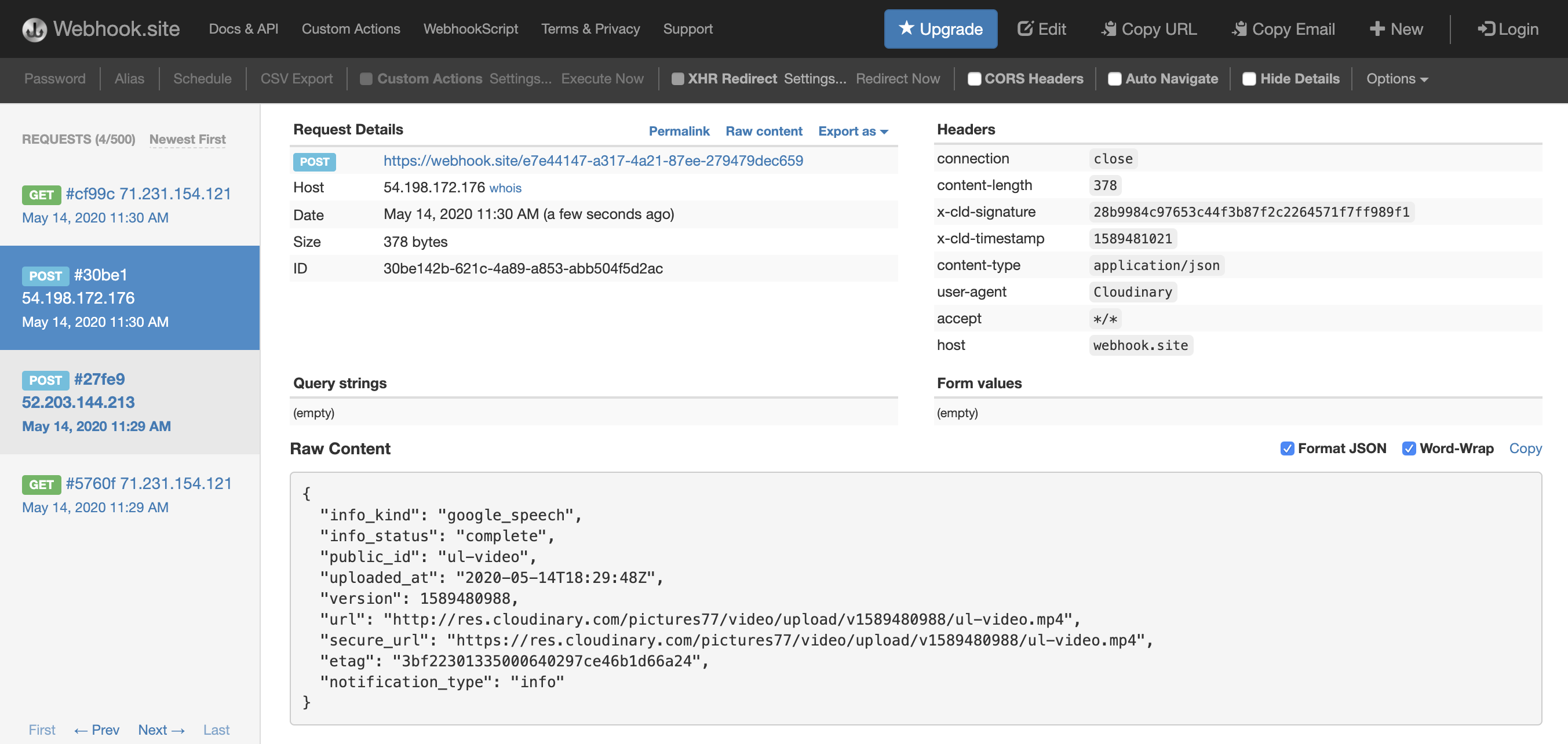Screen dimensions: 1568x744
Task: Switch to the WebhookScript section
Action: [471, 28]
